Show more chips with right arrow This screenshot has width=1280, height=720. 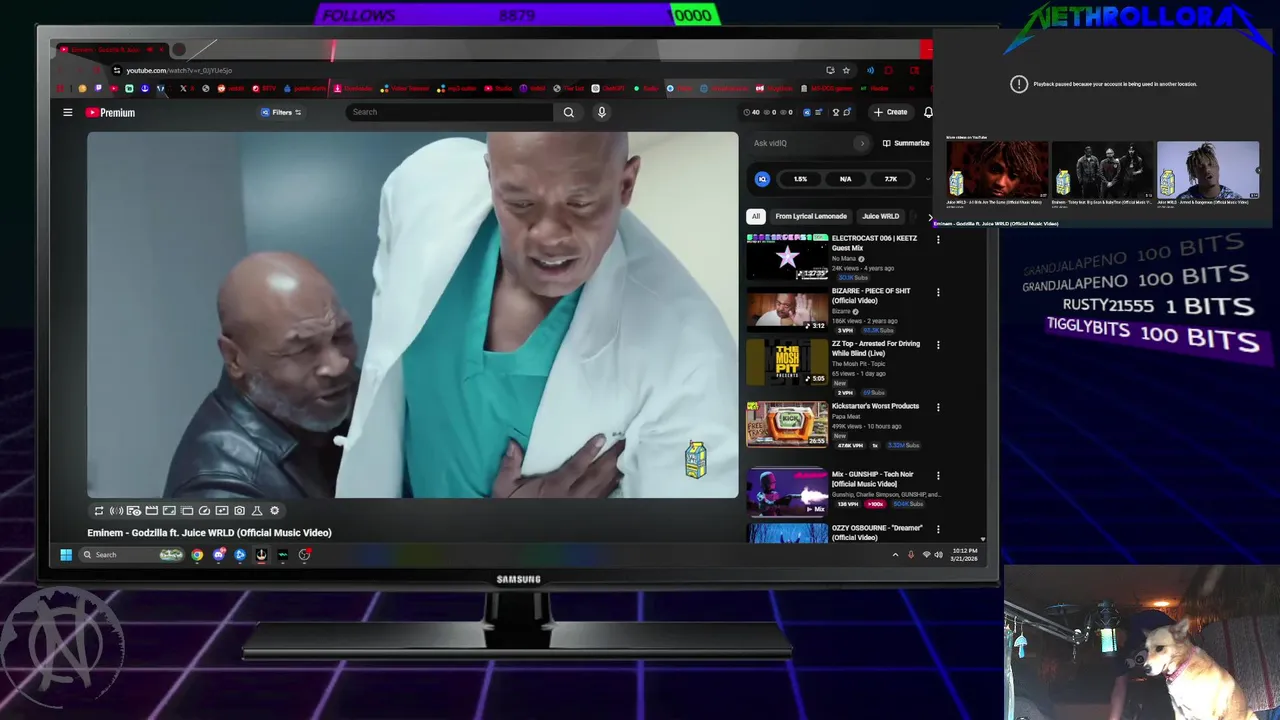point(930,216)
